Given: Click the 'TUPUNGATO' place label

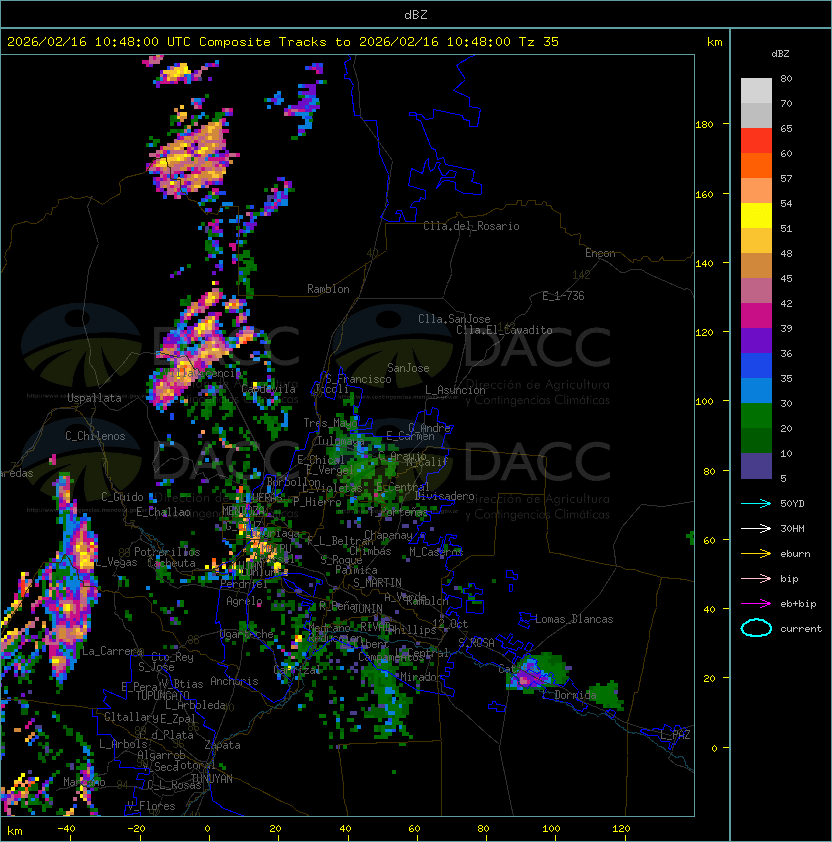Looking at the screenshot, I should (162, 696).
